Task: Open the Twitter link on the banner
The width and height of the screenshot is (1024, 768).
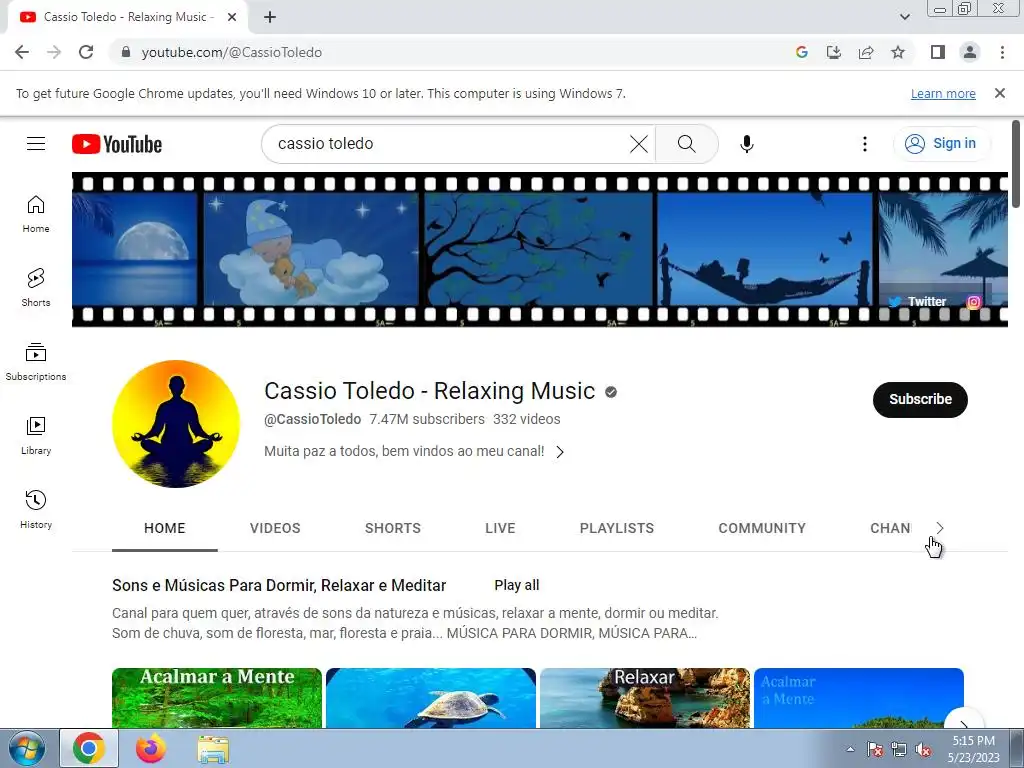Action: 918,302
